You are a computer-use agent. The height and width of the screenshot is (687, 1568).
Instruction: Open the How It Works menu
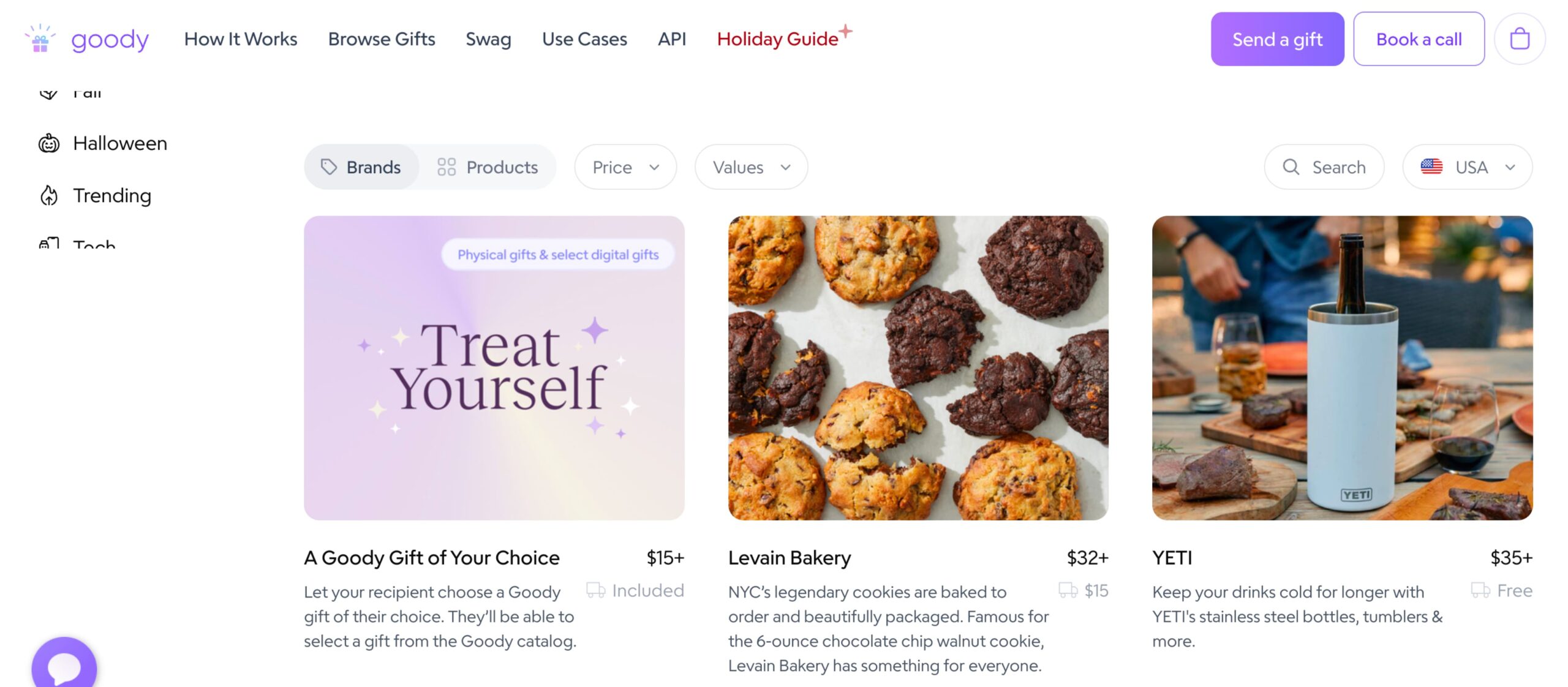pyautogui.click(x=241, y=39)
